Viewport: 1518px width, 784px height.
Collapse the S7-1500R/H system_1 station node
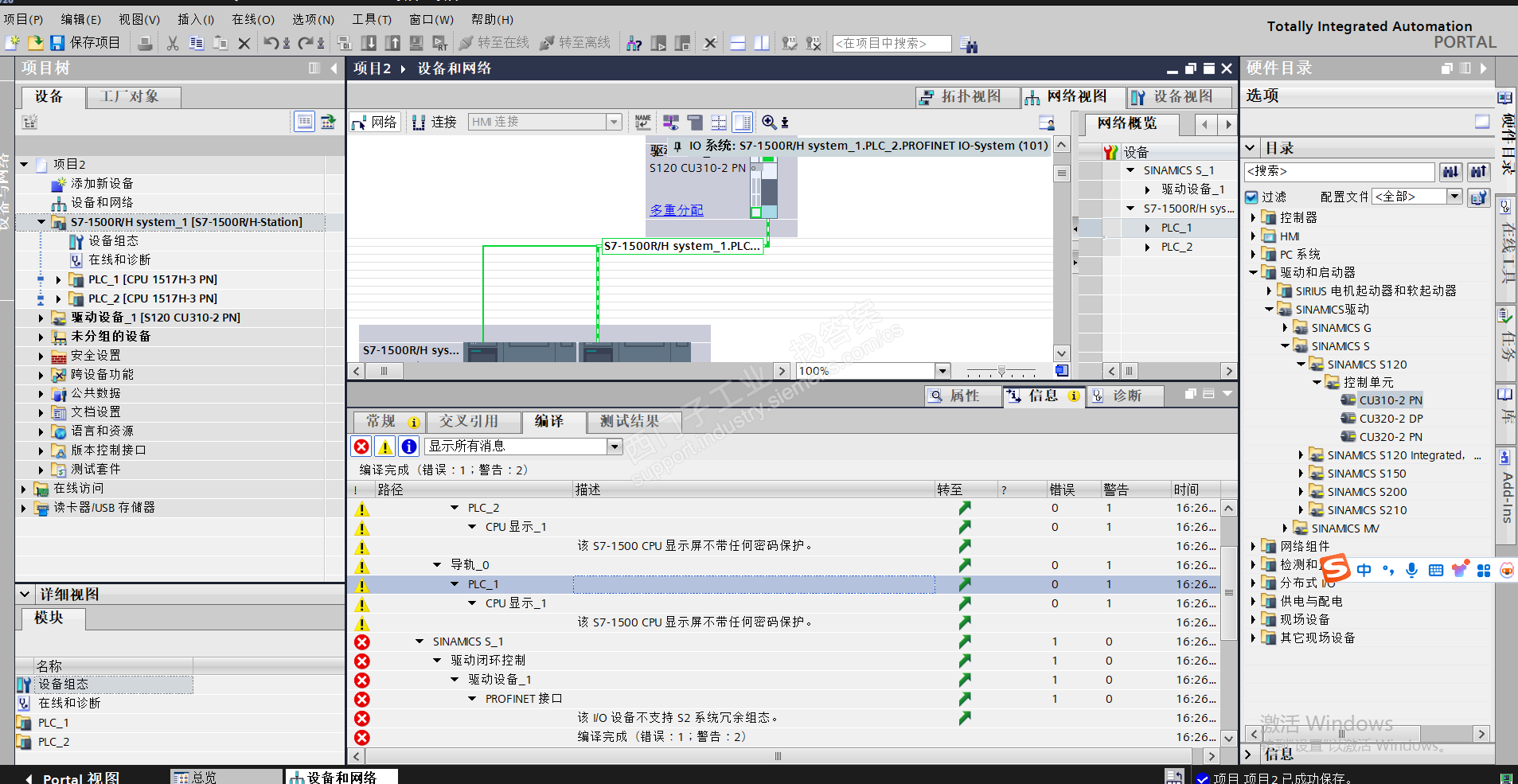coord(41,222)
